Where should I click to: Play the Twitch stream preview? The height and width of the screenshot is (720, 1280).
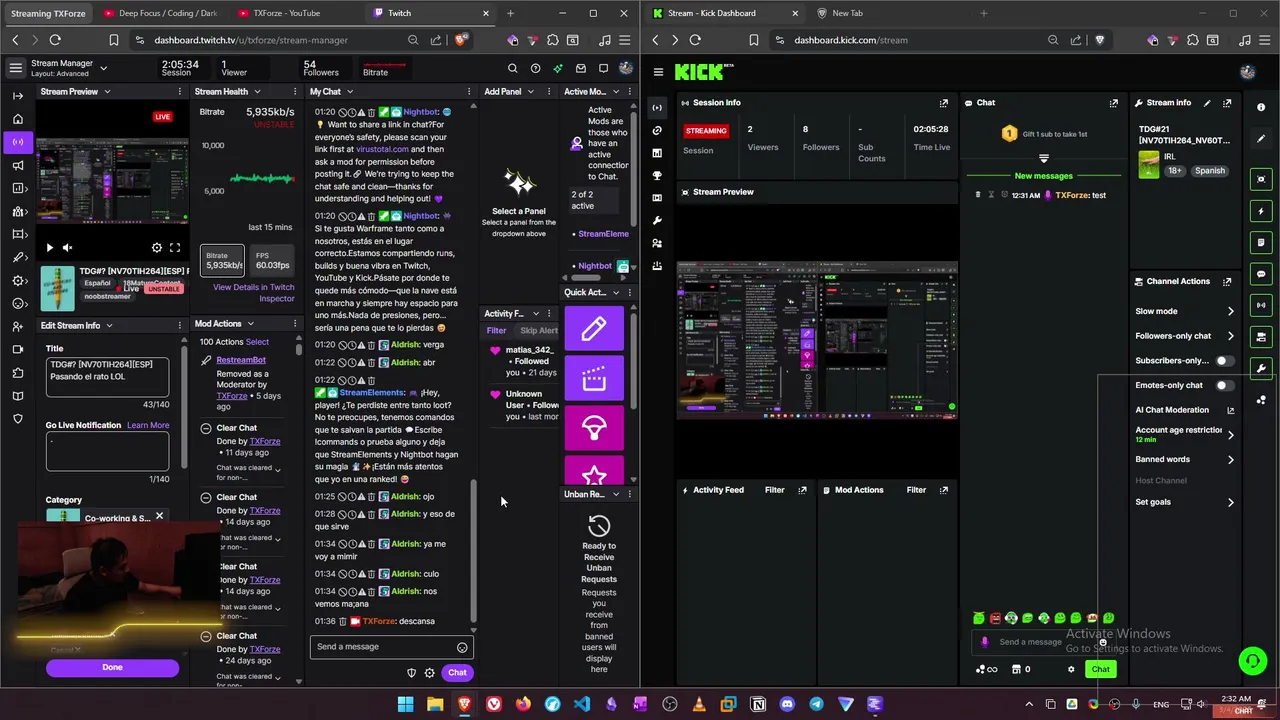click(x=50, y=247)
